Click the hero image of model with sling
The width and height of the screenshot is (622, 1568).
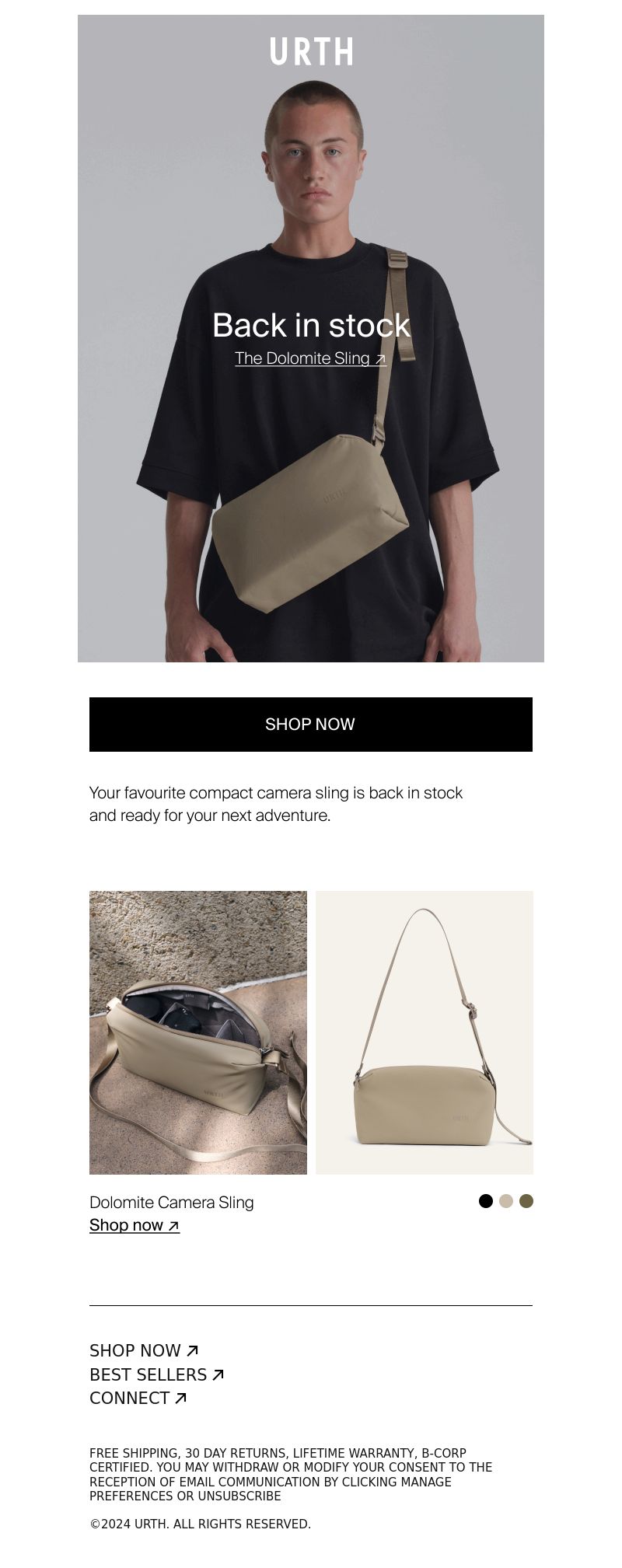(311, 339)
